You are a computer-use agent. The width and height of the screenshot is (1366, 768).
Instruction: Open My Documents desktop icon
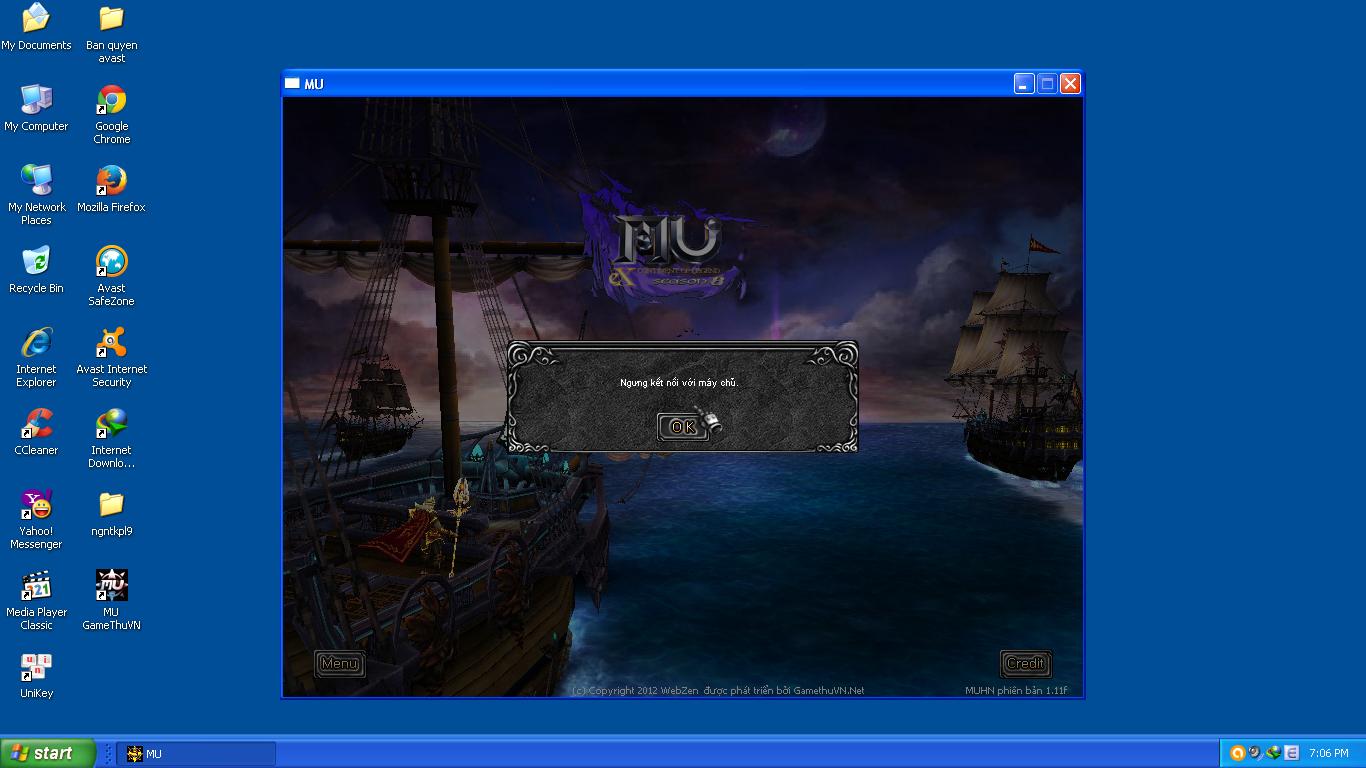[x=36, y=27]
